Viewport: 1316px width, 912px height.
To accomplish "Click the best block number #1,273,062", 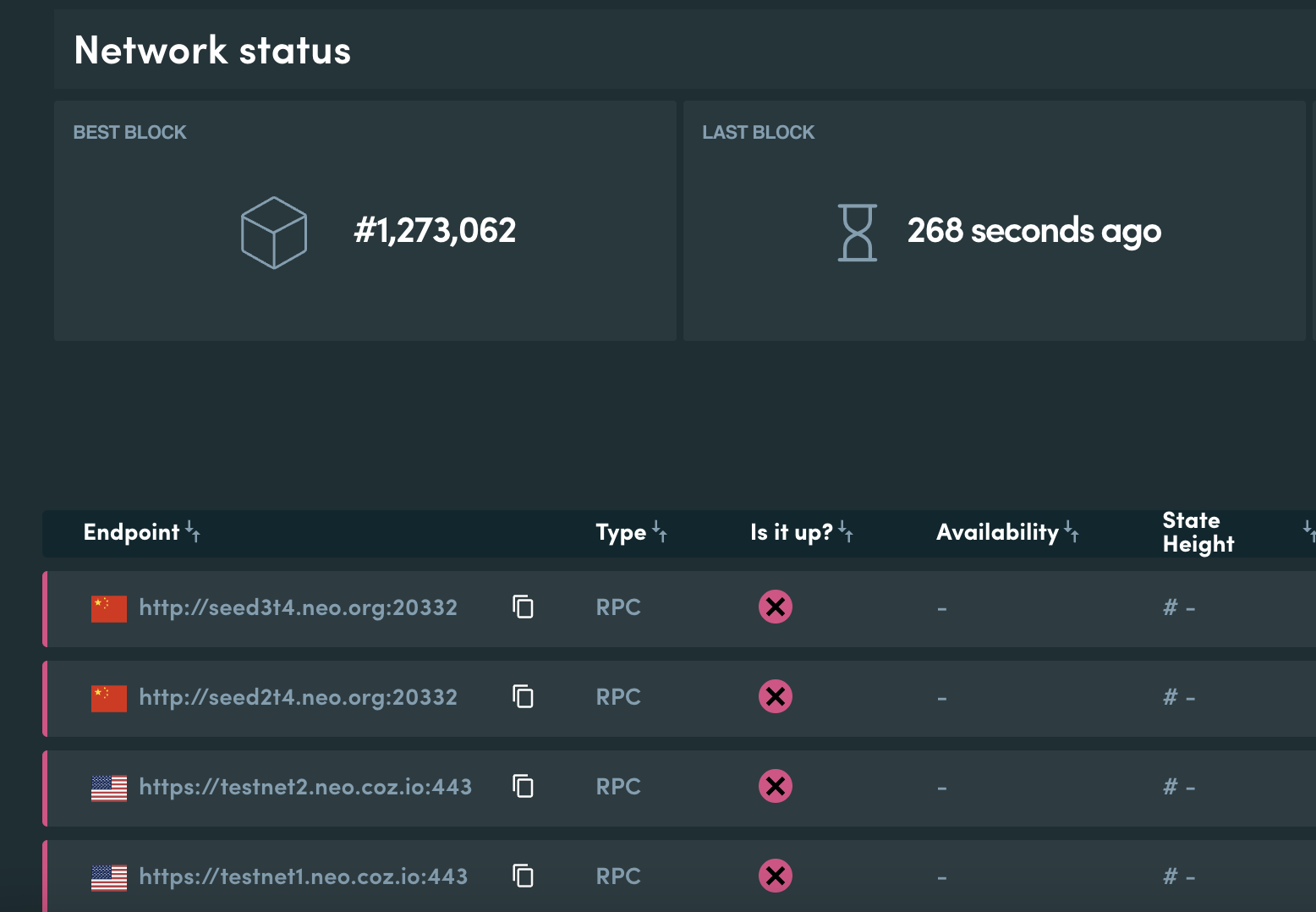I will coord(435,230).
